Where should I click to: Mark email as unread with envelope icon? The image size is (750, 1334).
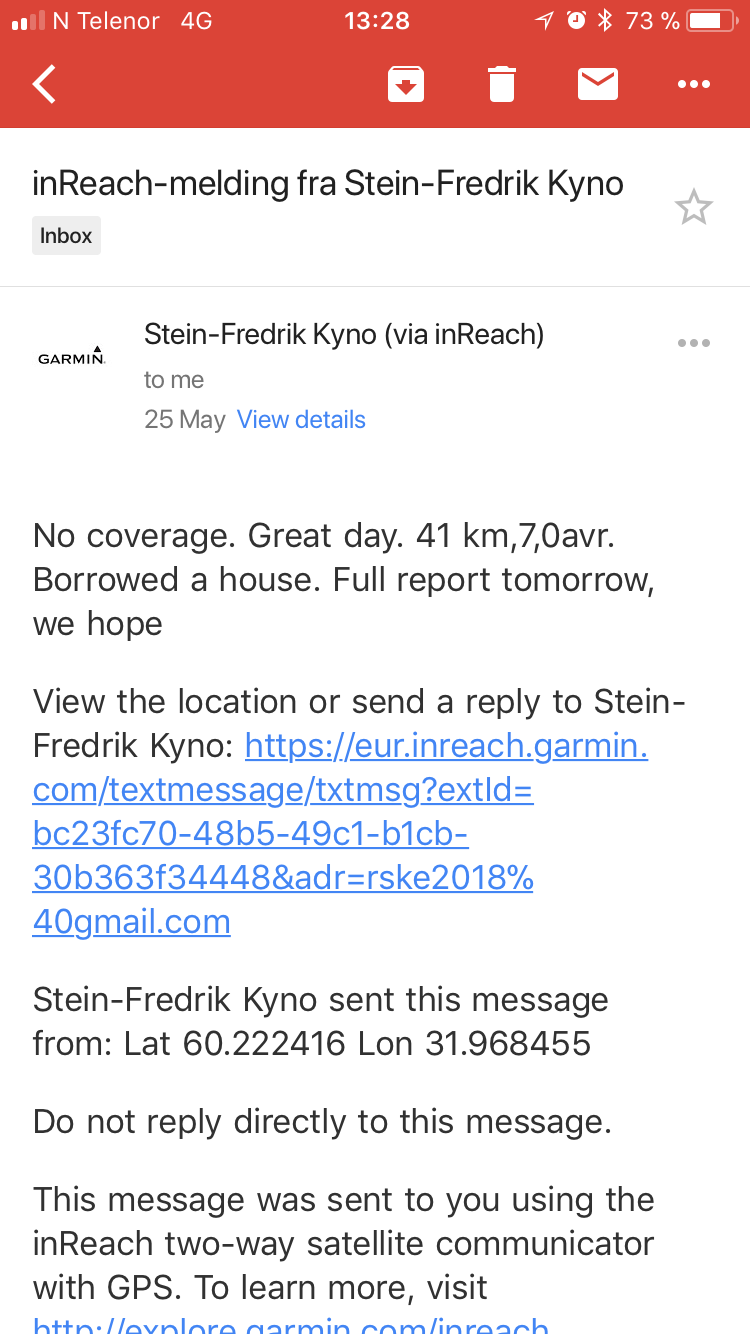coord(598,84)
